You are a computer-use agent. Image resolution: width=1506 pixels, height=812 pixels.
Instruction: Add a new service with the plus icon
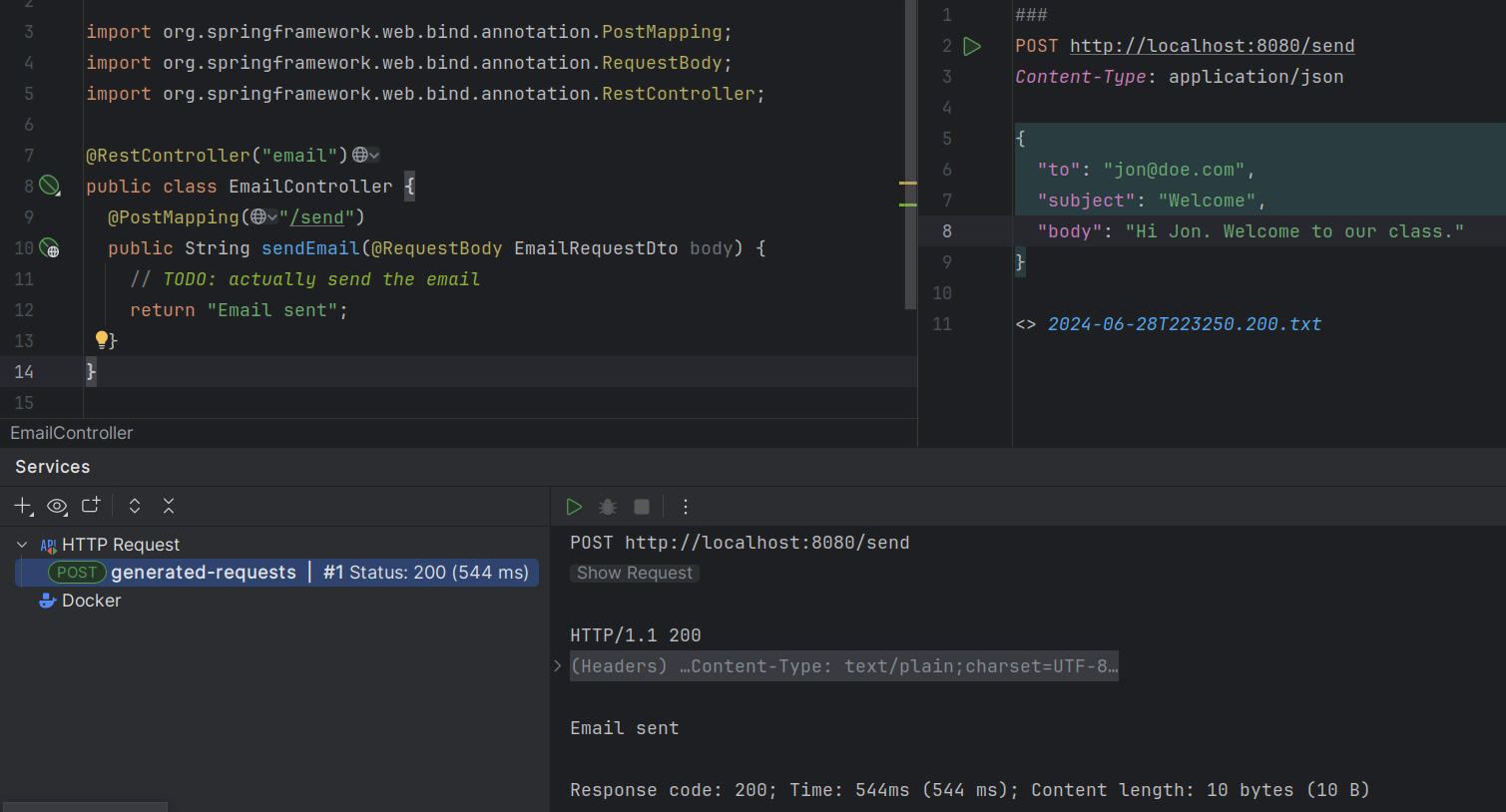21,506
